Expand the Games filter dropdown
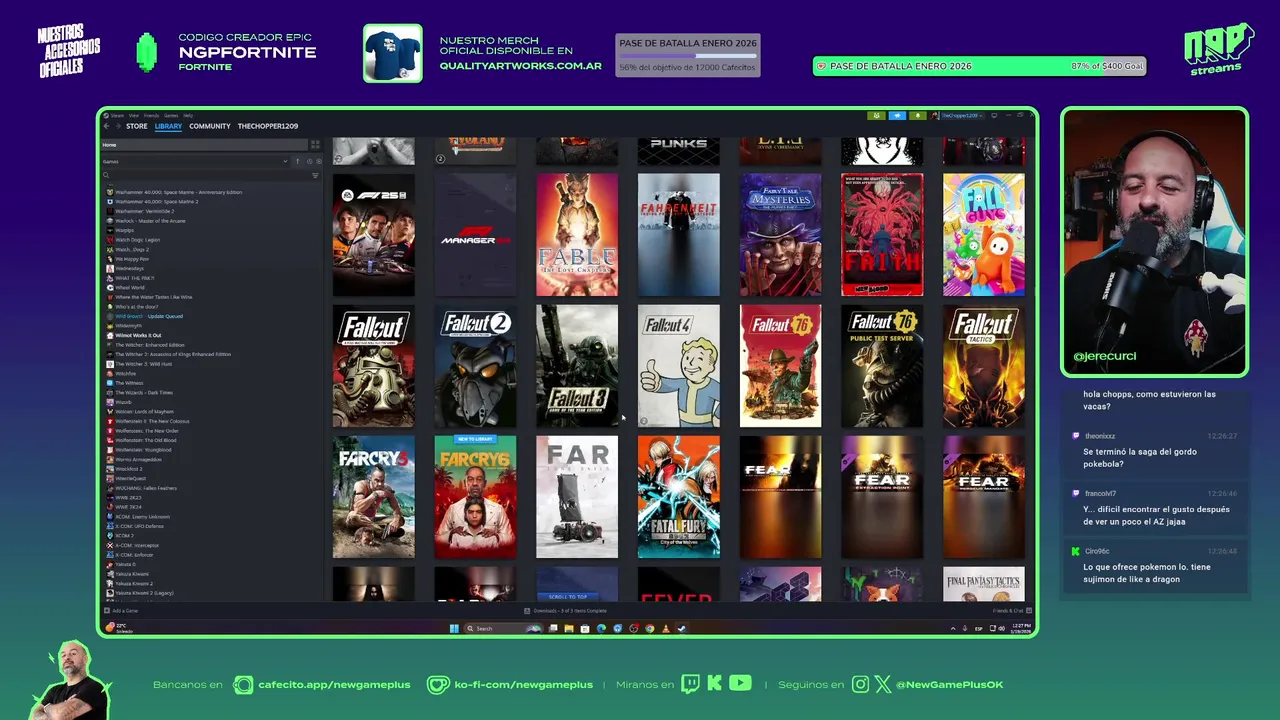 coord(194,161)
